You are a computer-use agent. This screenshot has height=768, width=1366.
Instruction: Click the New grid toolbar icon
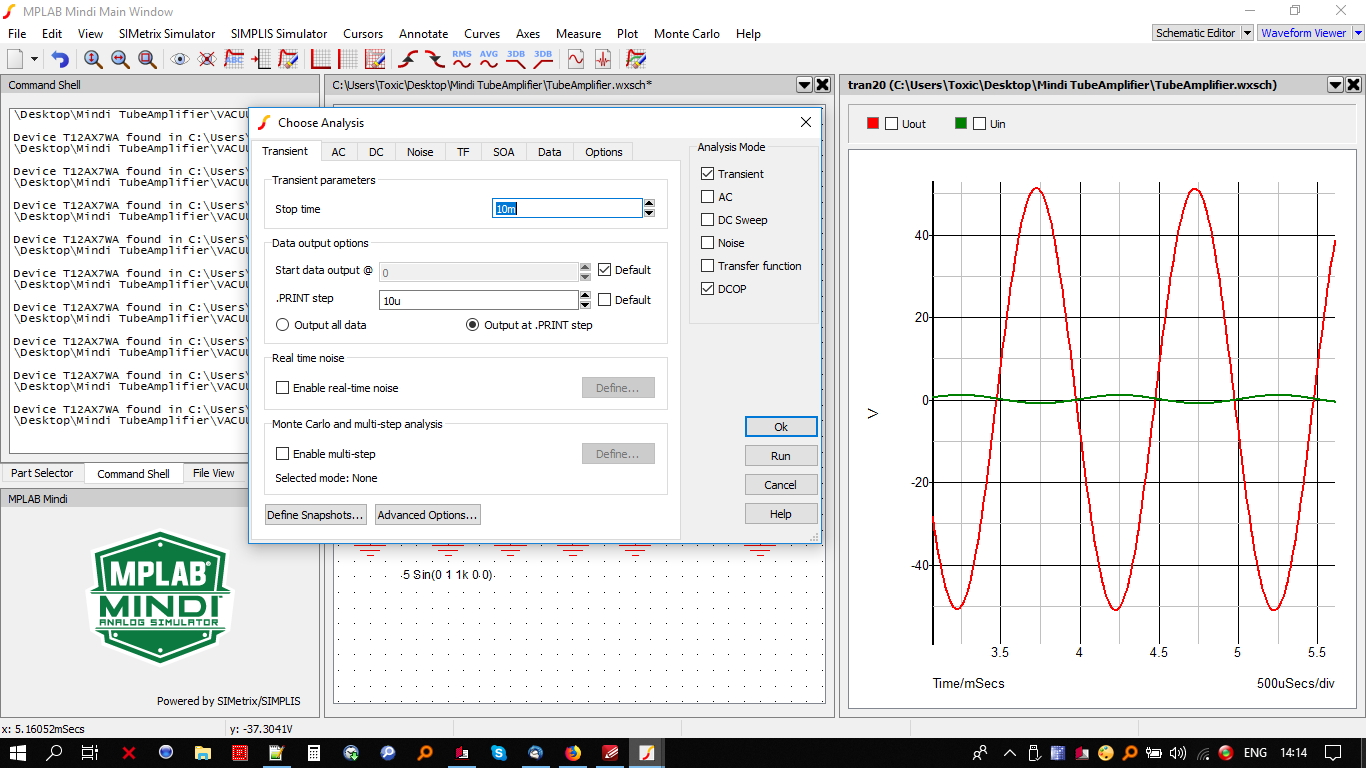click(321, 59)
